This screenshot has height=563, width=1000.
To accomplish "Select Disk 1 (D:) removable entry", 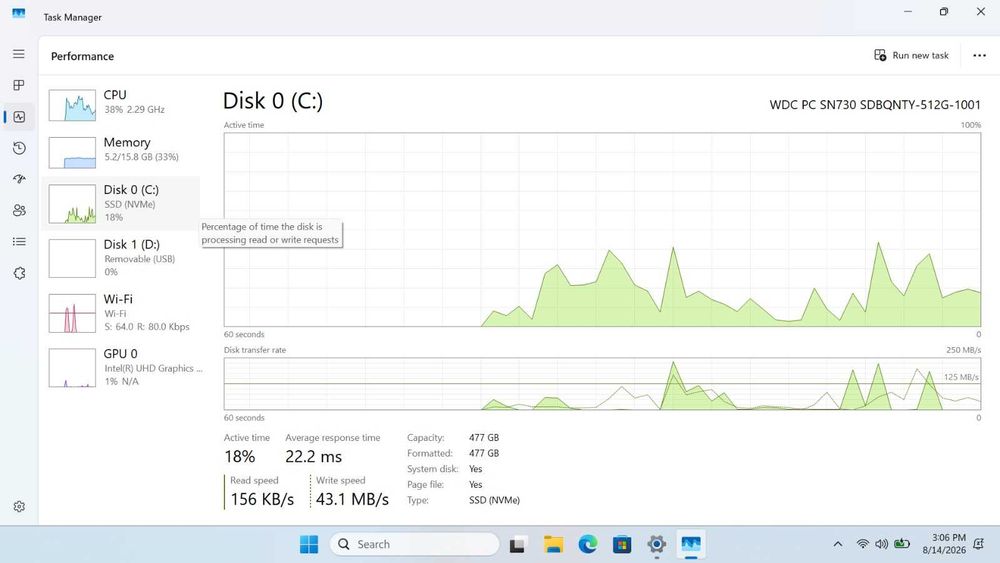I will tap(123, 258).
